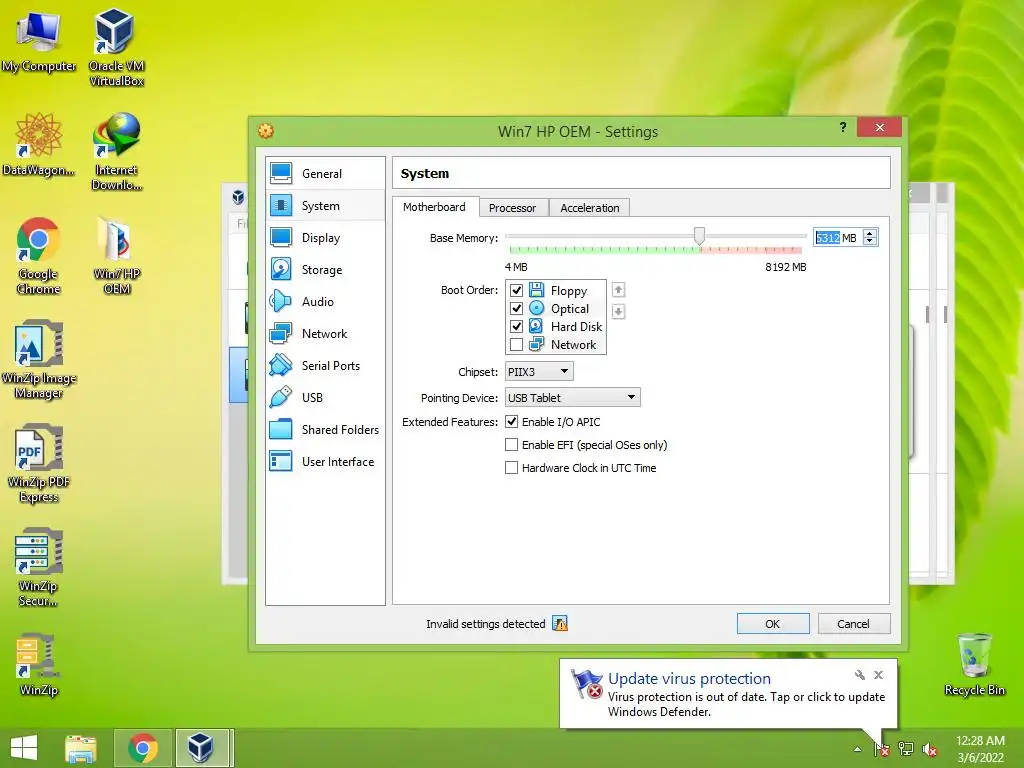Screen dimensions: 1024x768
Task: Click the help question mark button
Action: point(843,127)
